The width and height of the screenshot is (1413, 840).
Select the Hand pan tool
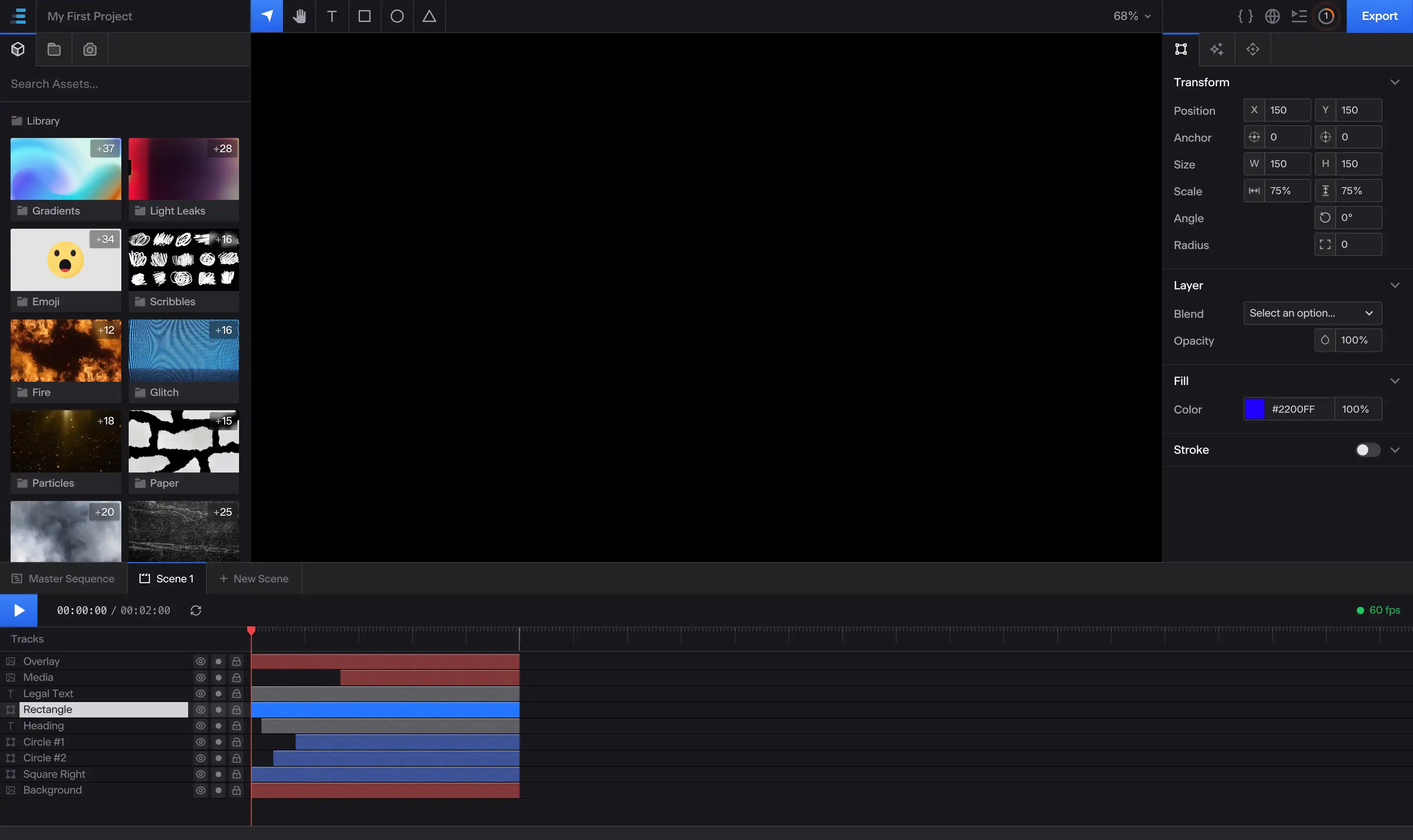[x=299, y=16]
